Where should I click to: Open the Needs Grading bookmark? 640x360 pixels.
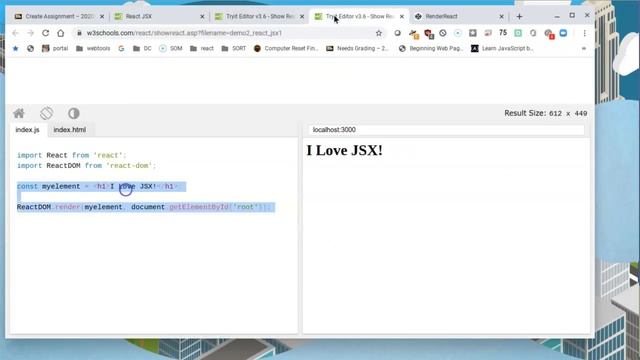click(357, 48)
